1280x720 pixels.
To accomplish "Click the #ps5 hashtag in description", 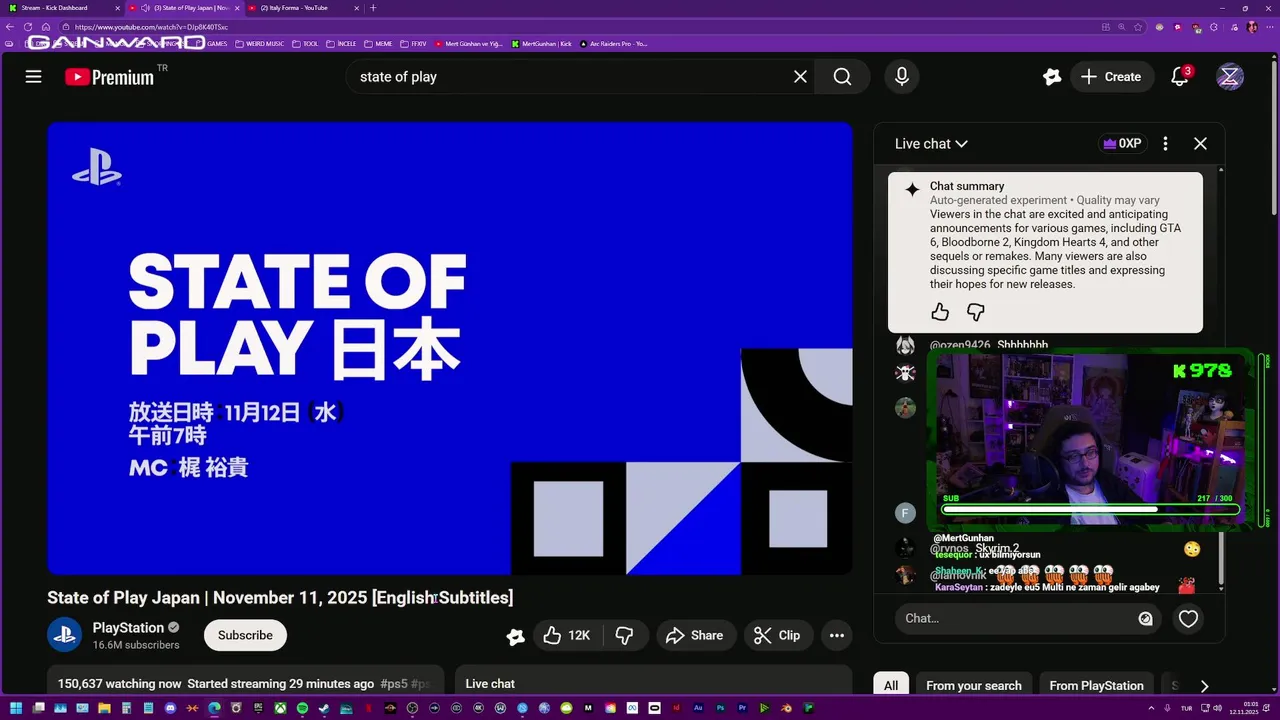I will point(394,684).
